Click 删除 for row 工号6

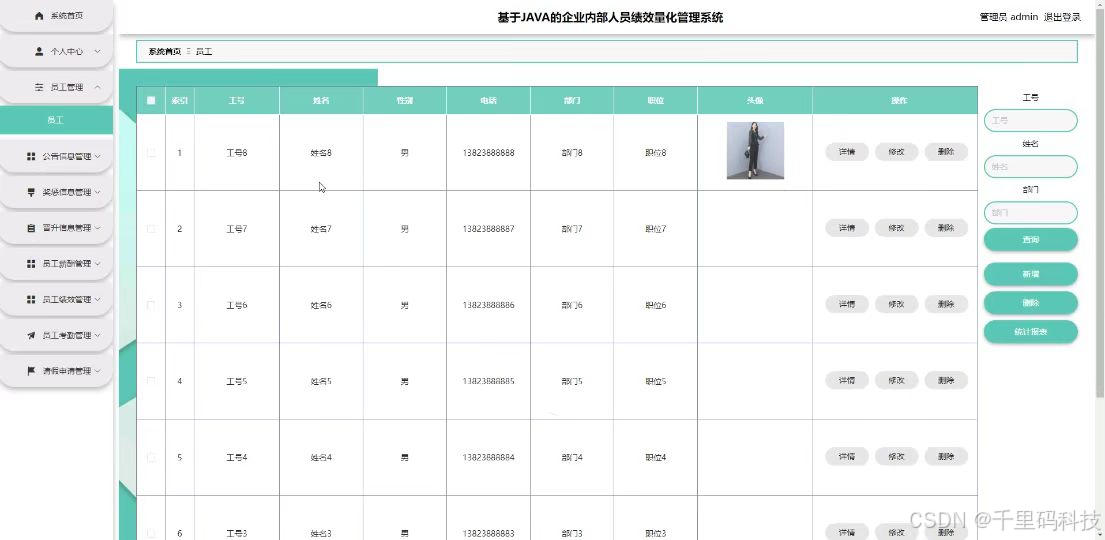pyautogui.click(x=946, y=304)
